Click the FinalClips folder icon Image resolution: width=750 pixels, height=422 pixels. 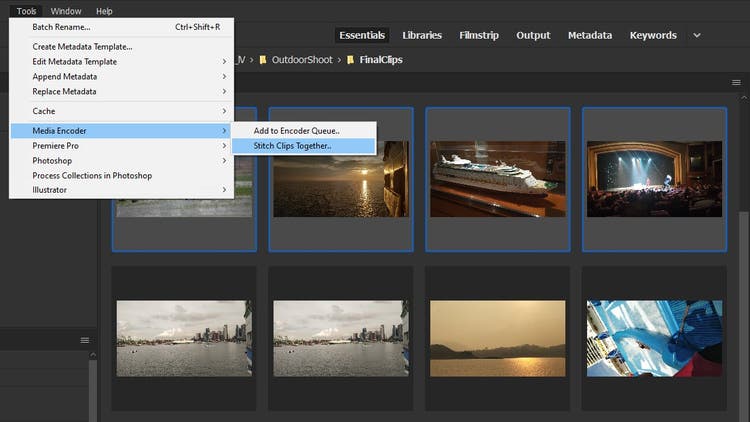click(x=350, y=60)
